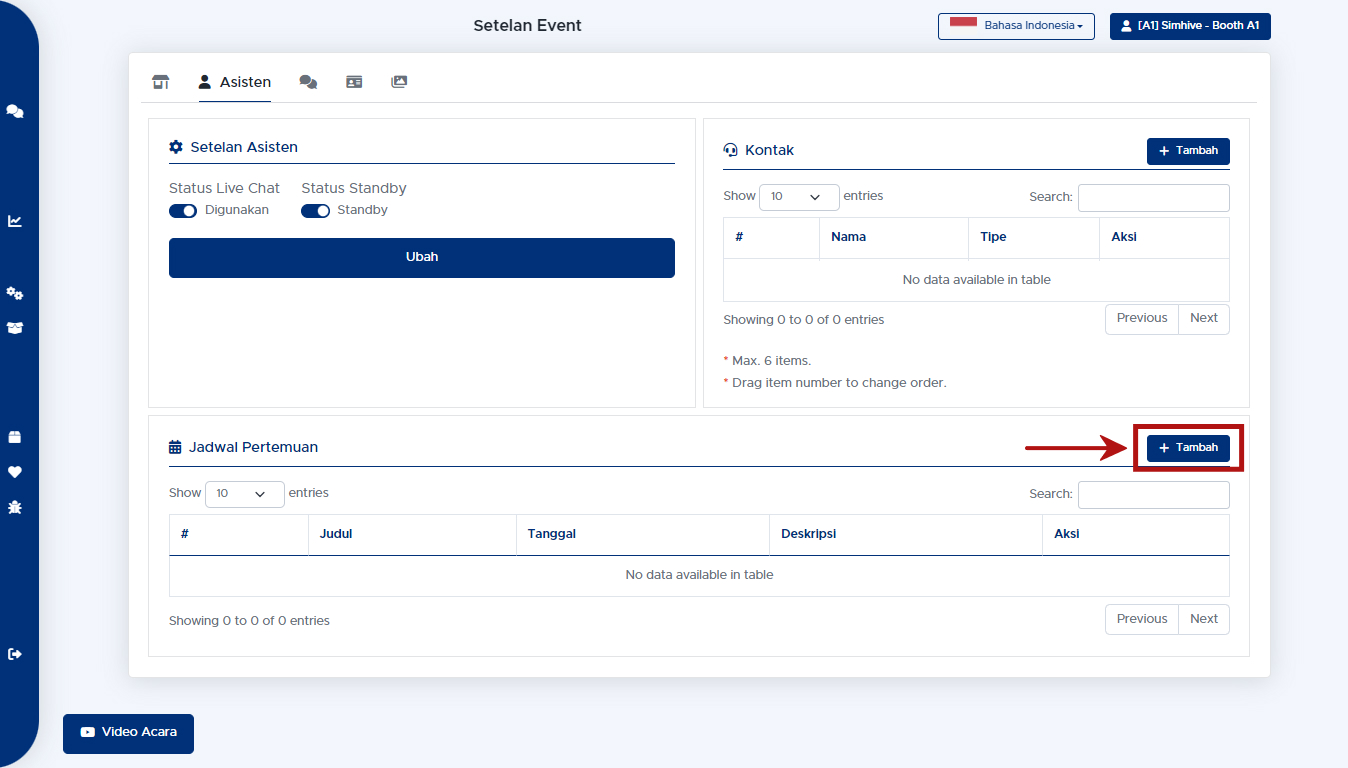Click the heart icon in the sidebar
The height and width of the screenshot is (768, 1348).
pos(15,472)
